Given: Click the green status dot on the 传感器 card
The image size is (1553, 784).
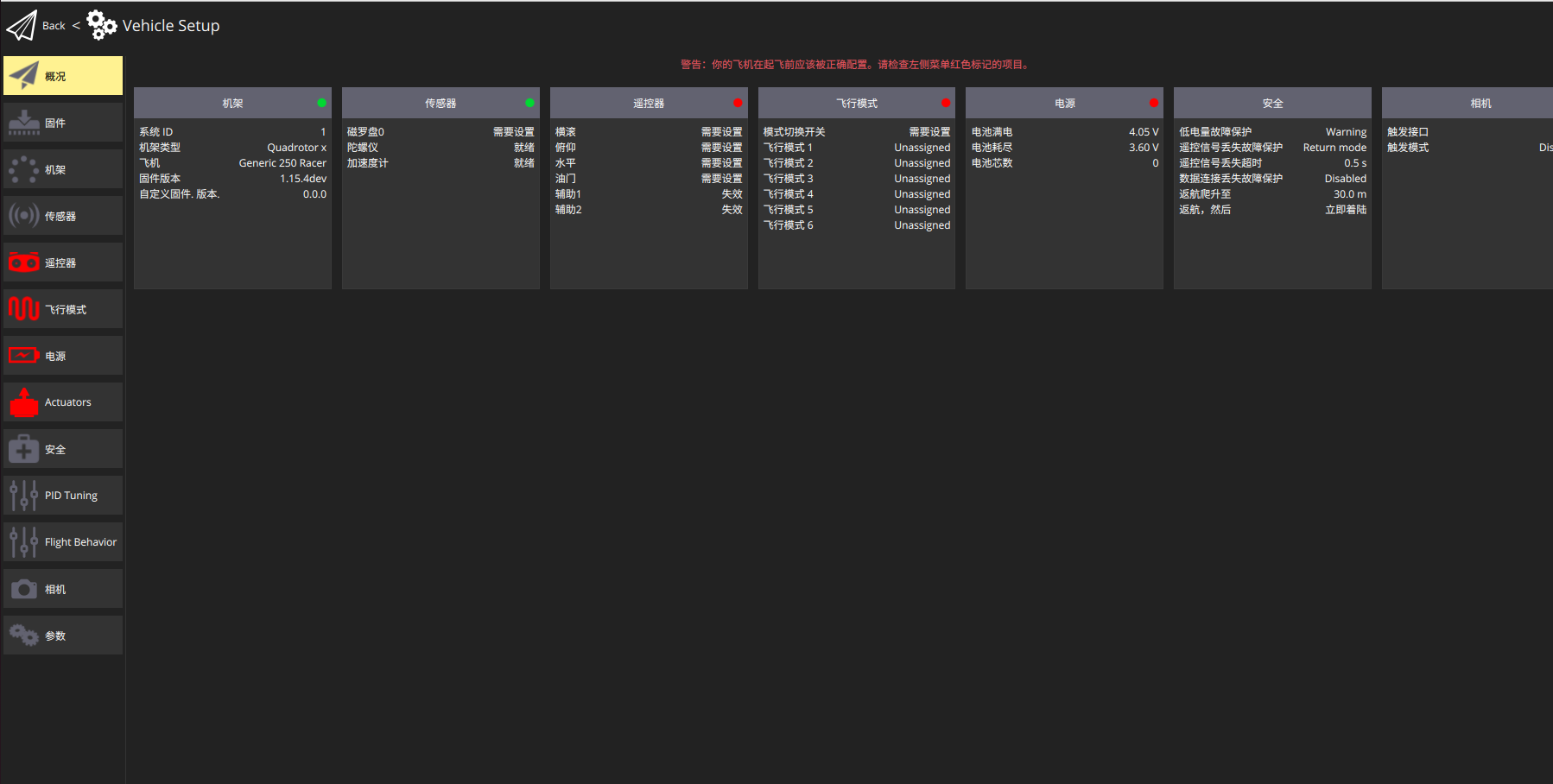Looking at the screenshot, I should tap(529, 103).
